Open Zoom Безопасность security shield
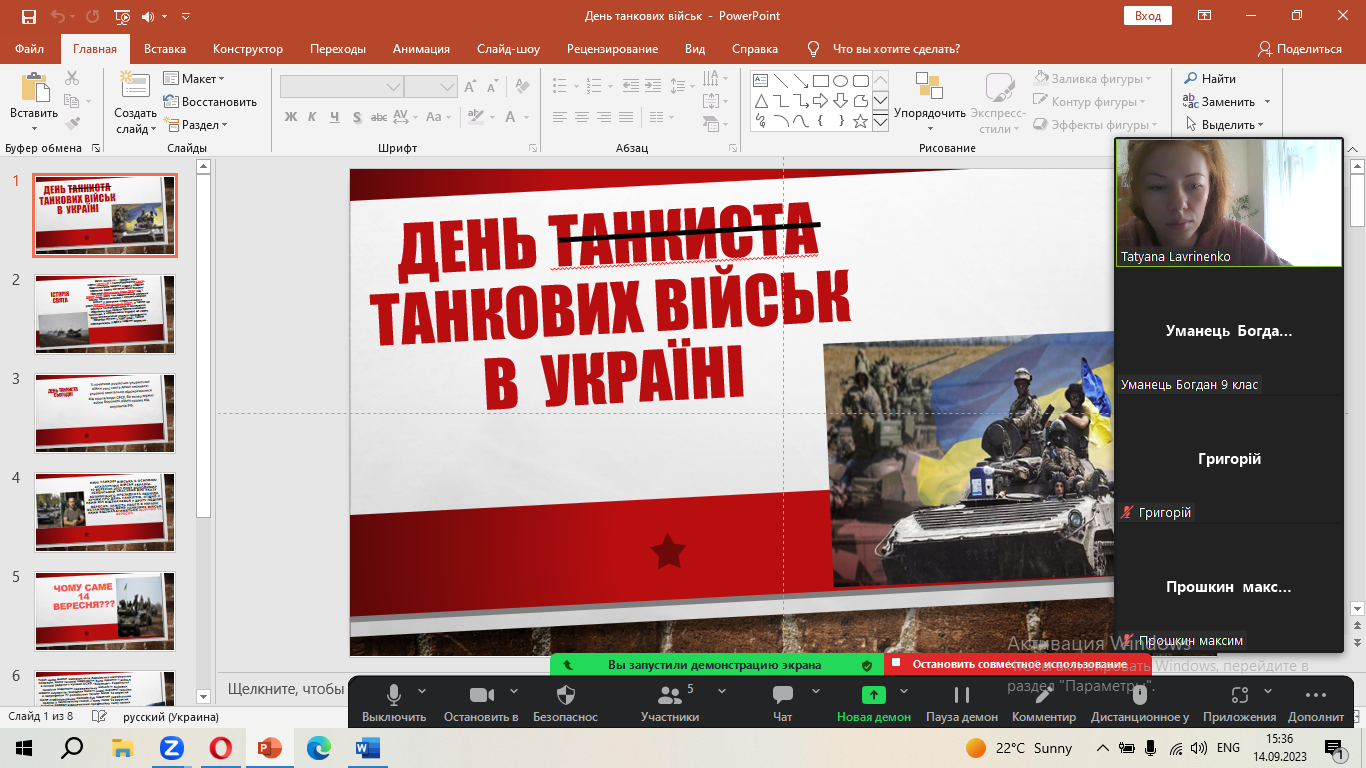Image resolution: width=1366 pixels, height=768 pixels. click(x=565, y=702)
